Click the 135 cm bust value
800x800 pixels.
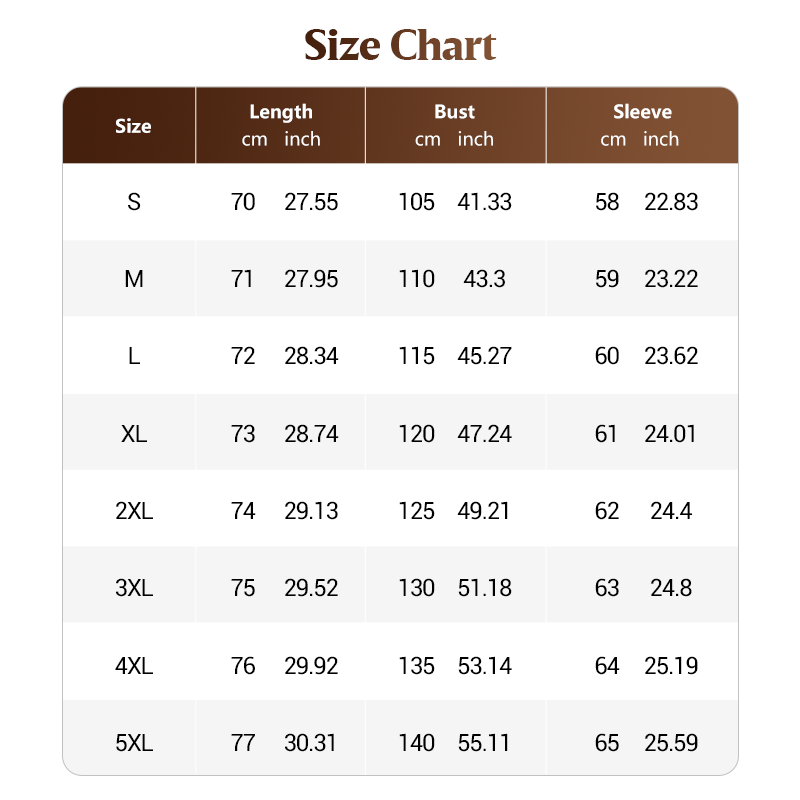pyautogui.click(x=416, y=666)
